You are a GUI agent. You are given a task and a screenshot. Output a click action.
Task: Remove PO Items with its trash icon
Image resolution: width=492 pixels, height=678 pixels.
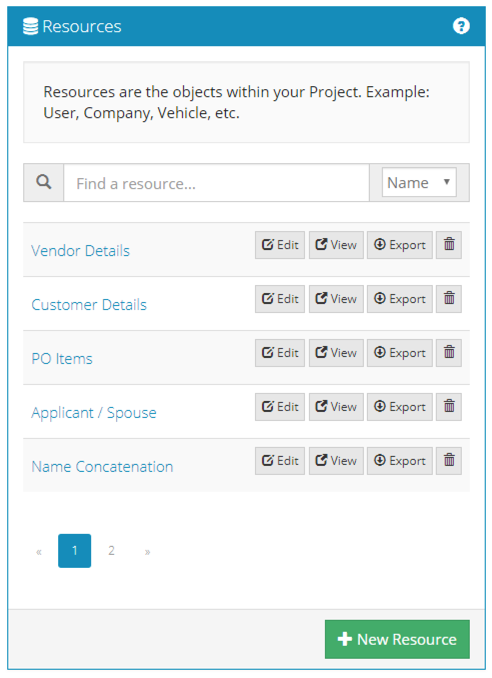[449, 353]
